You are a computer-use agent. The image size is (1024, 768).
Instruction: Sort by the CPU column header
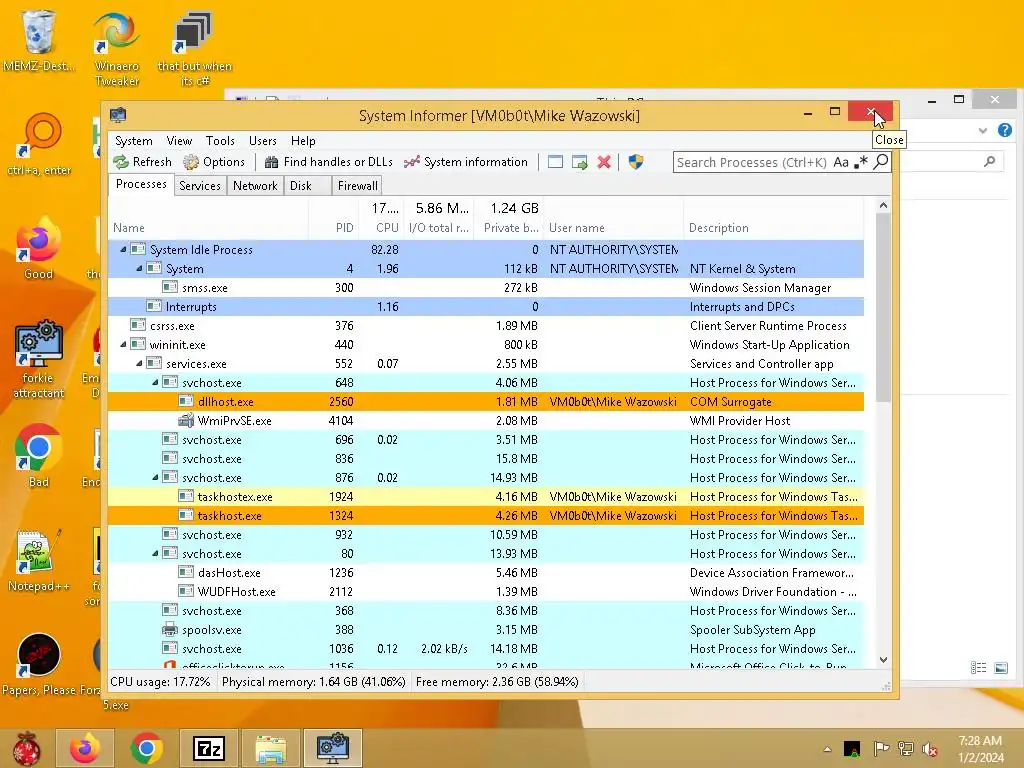[380, 228]
